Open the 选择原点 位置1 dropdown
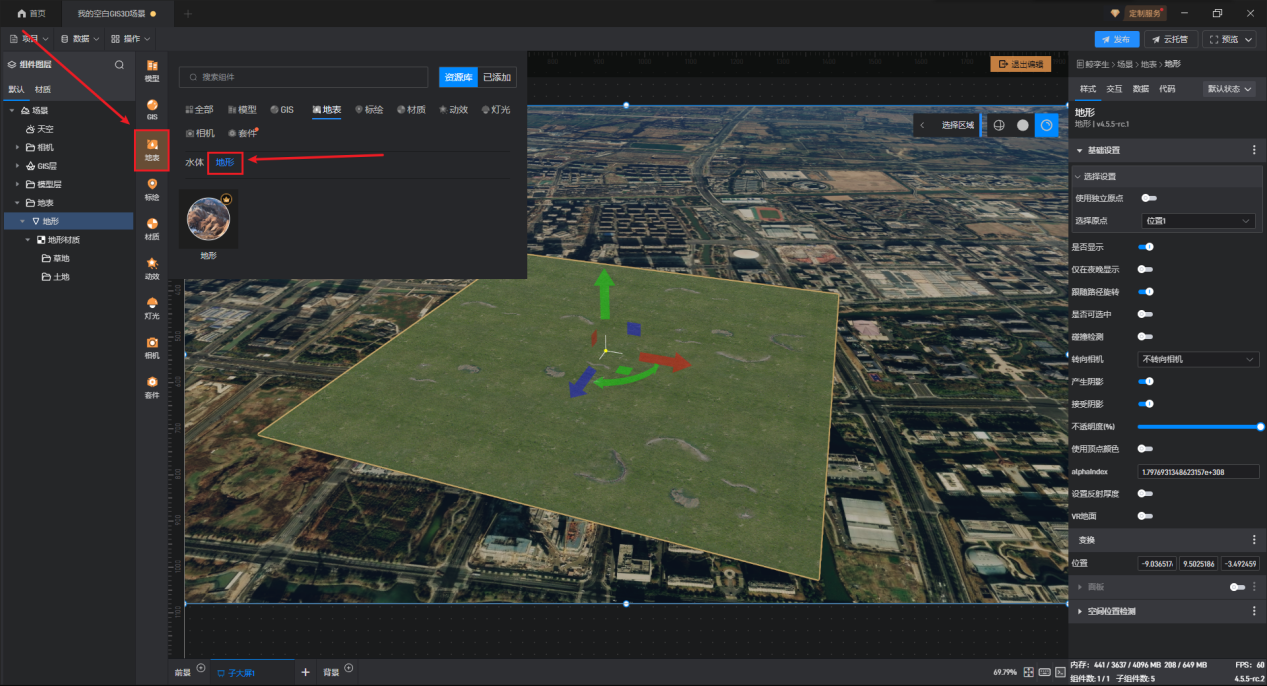Viewport: 1267px width, 686px height. [x=1198, y=220]
